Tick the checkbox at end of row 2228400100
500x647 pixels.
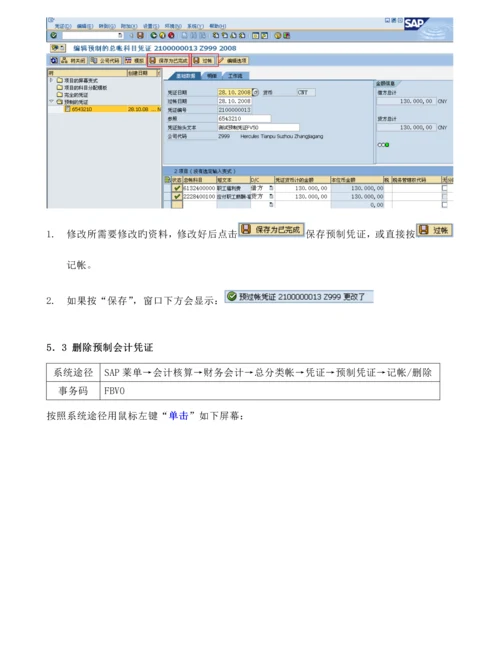click(x=445, y=196)
